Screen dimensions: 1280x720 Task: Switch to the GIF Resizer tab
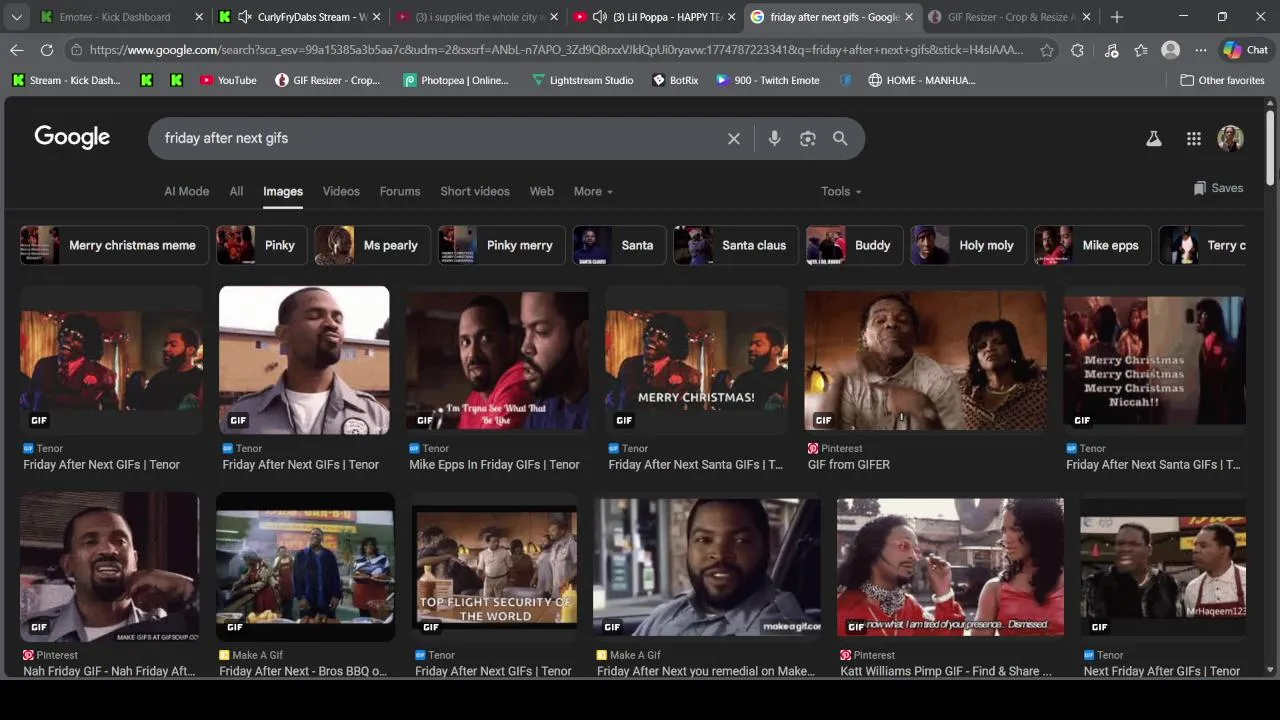coord(1010,17)
